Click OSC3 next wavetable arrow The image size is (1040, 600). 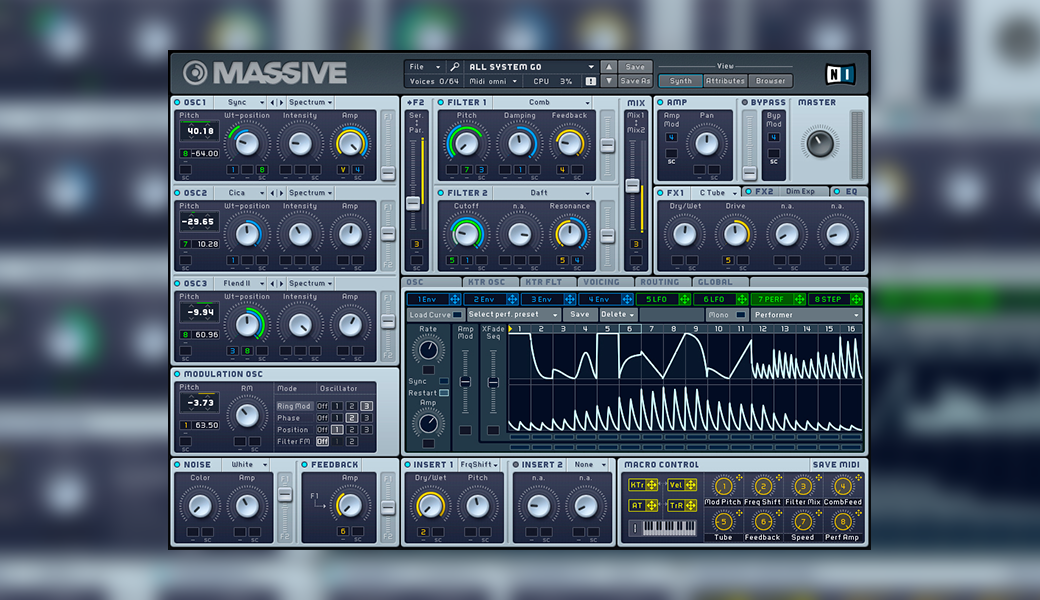click(281, 284)
